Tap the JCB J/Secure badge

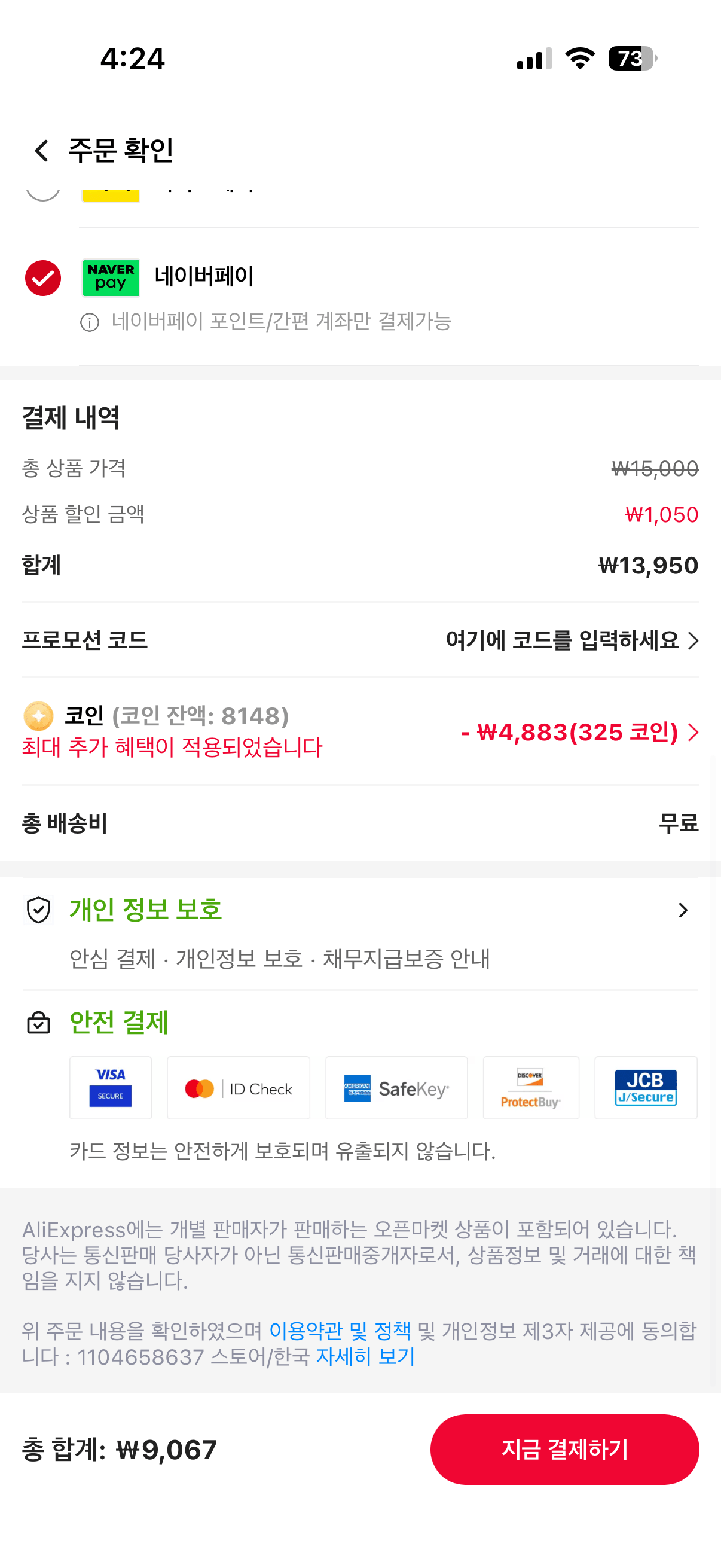click(x=646, y=1088)
